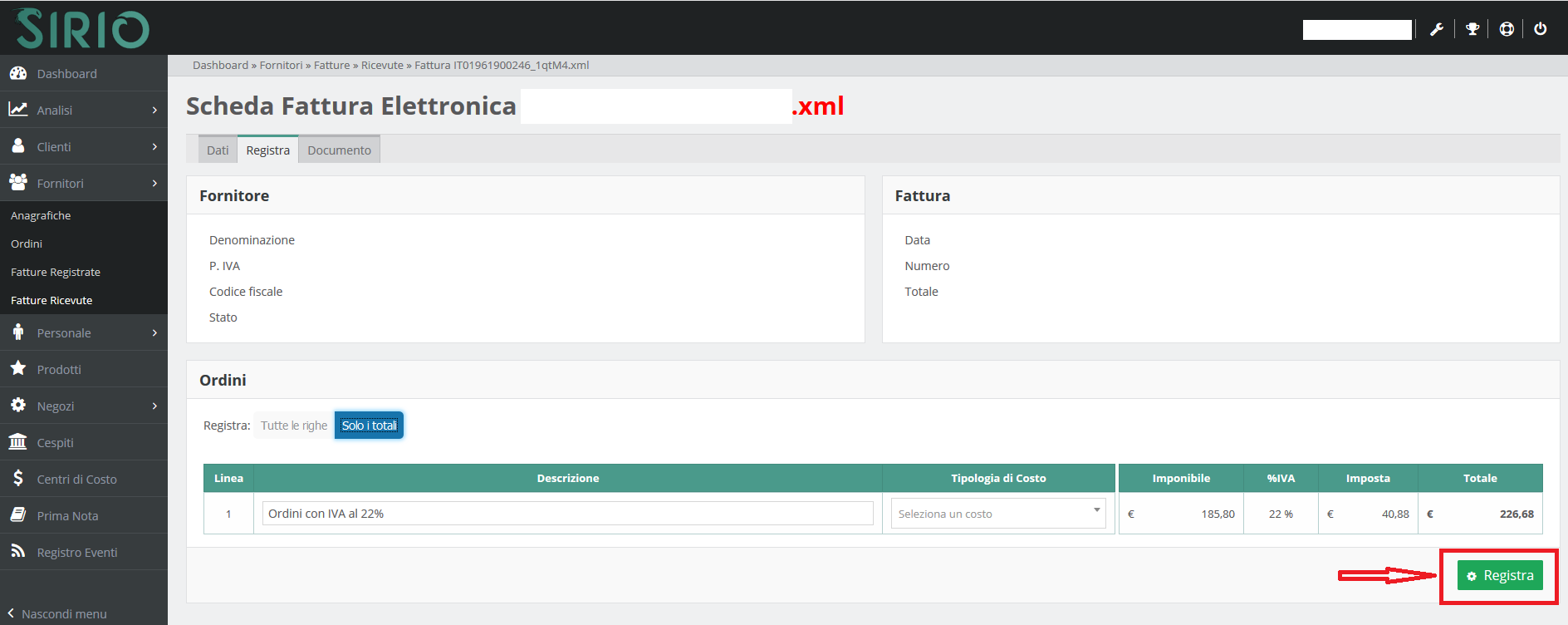Image resolution: width=1568 pixels, height=625 pixels.
Task: Expand the Negozi sidebar menu
Action: click(83, 406)
